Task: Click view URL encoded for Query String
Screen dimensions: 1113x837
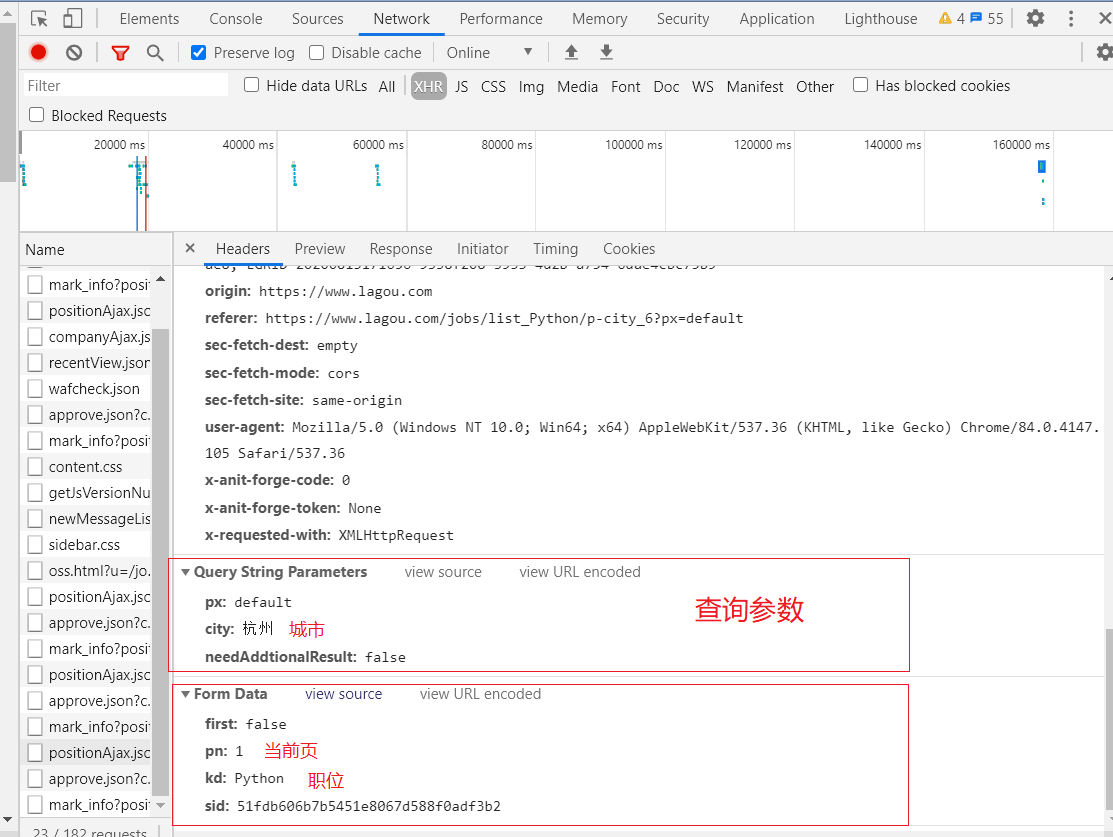Action: click(579, 572)
